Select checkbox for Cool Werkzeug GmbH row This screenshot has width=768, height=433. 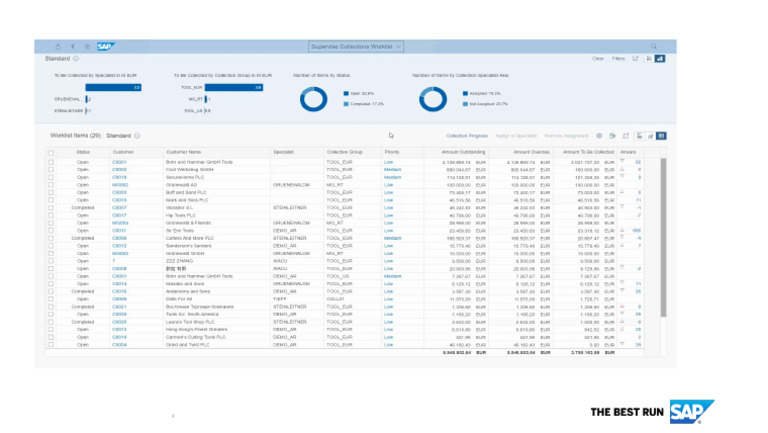pos(51,169)
